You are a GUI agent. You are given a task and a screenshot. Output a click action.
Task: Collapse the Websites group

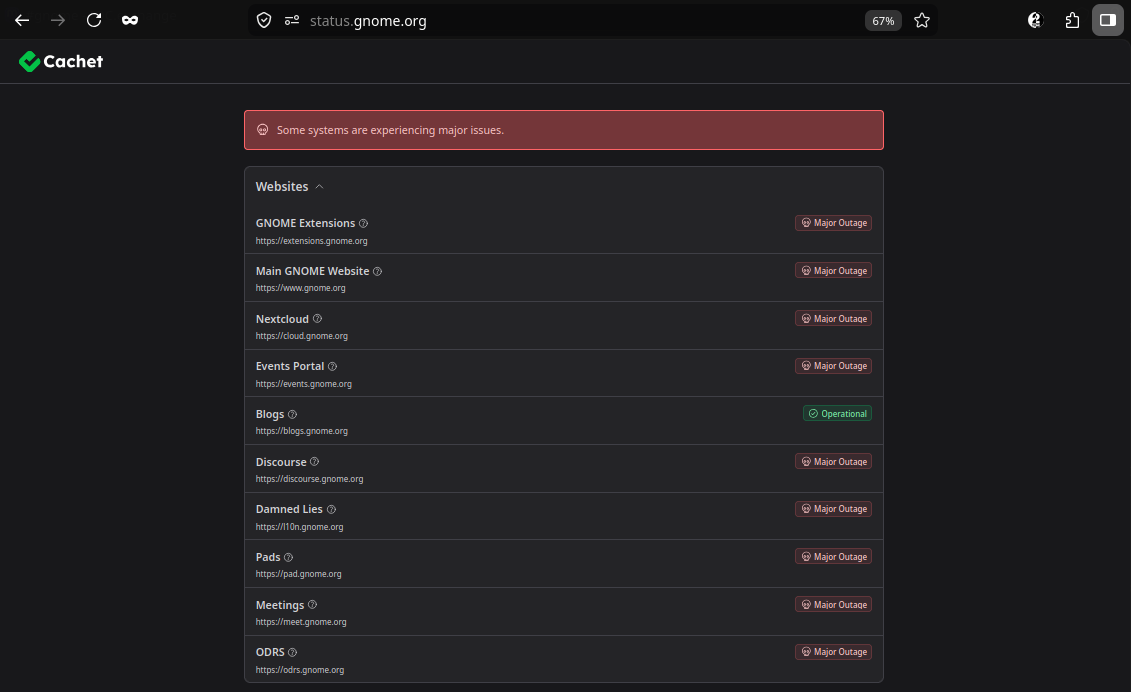pos(289,187)
